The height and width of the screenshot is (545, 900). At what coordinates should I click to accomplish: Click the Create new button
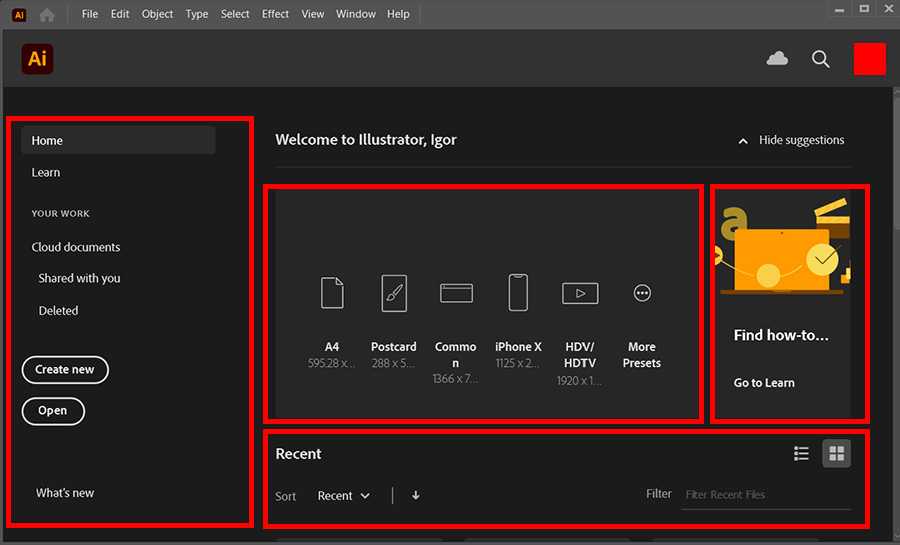click(65, 370)
